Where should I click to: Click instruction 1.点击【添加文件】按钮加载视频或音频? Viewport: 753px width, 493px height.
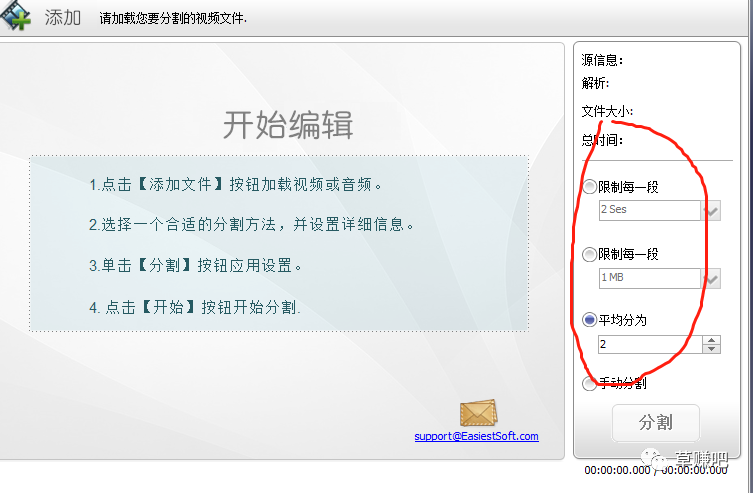(235, 184)
